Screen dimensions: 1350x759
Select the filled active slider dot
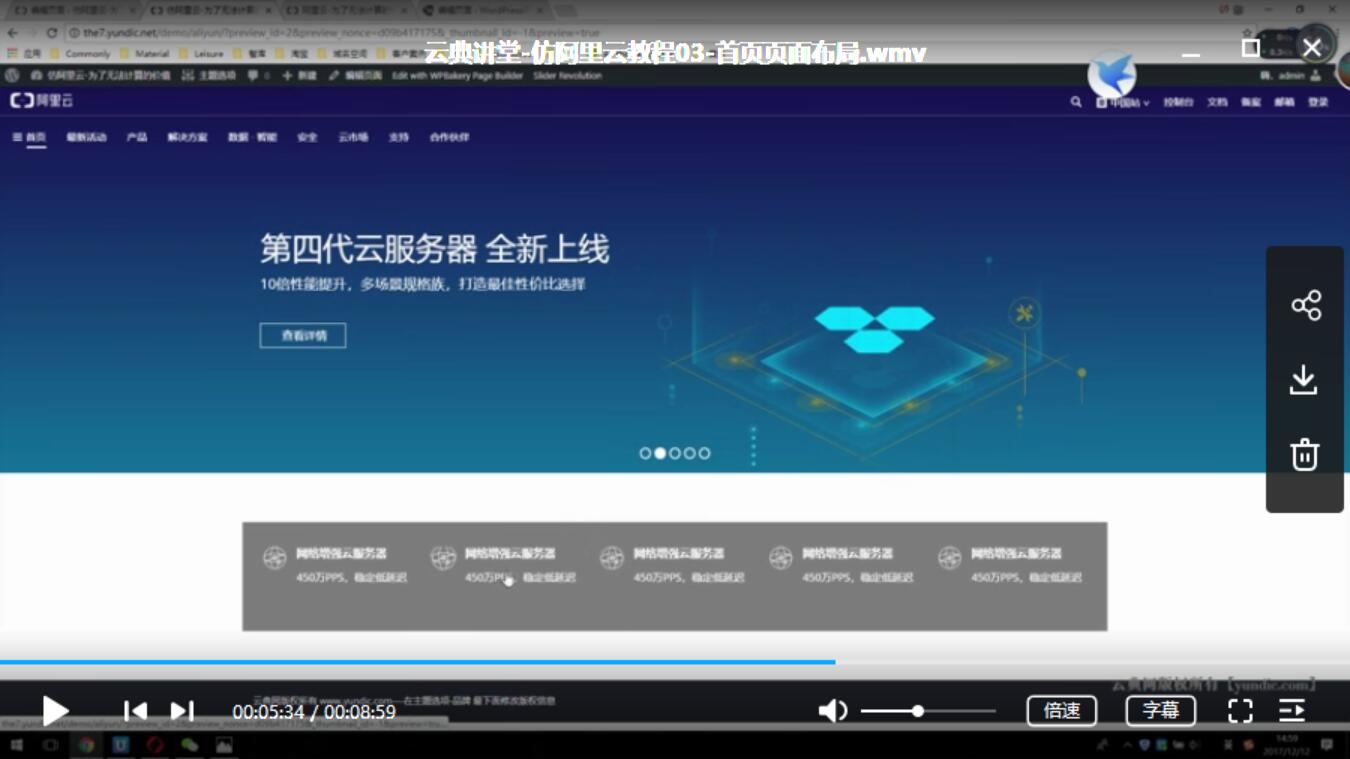660,453
